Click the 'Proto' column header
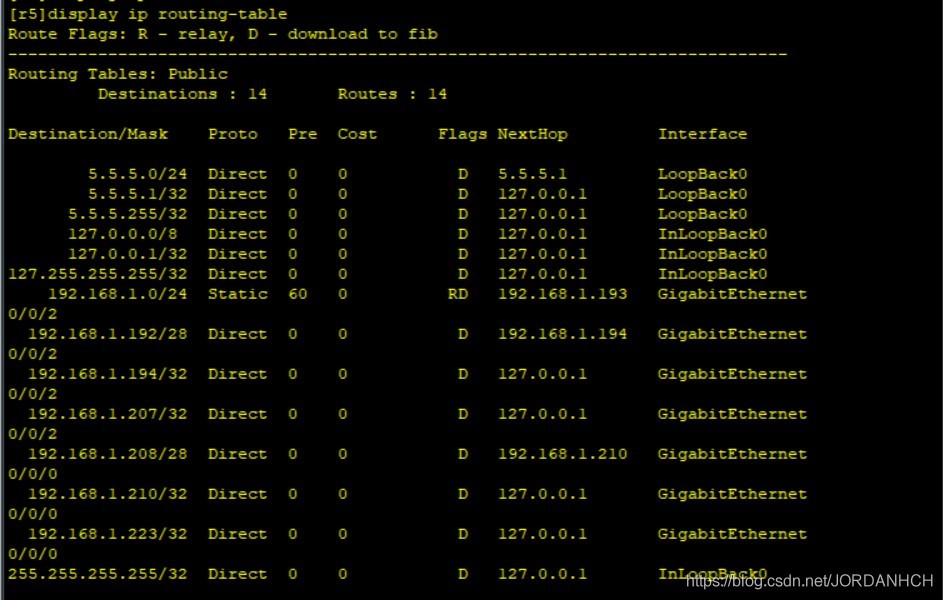943x600 pixels. [233, 133]
